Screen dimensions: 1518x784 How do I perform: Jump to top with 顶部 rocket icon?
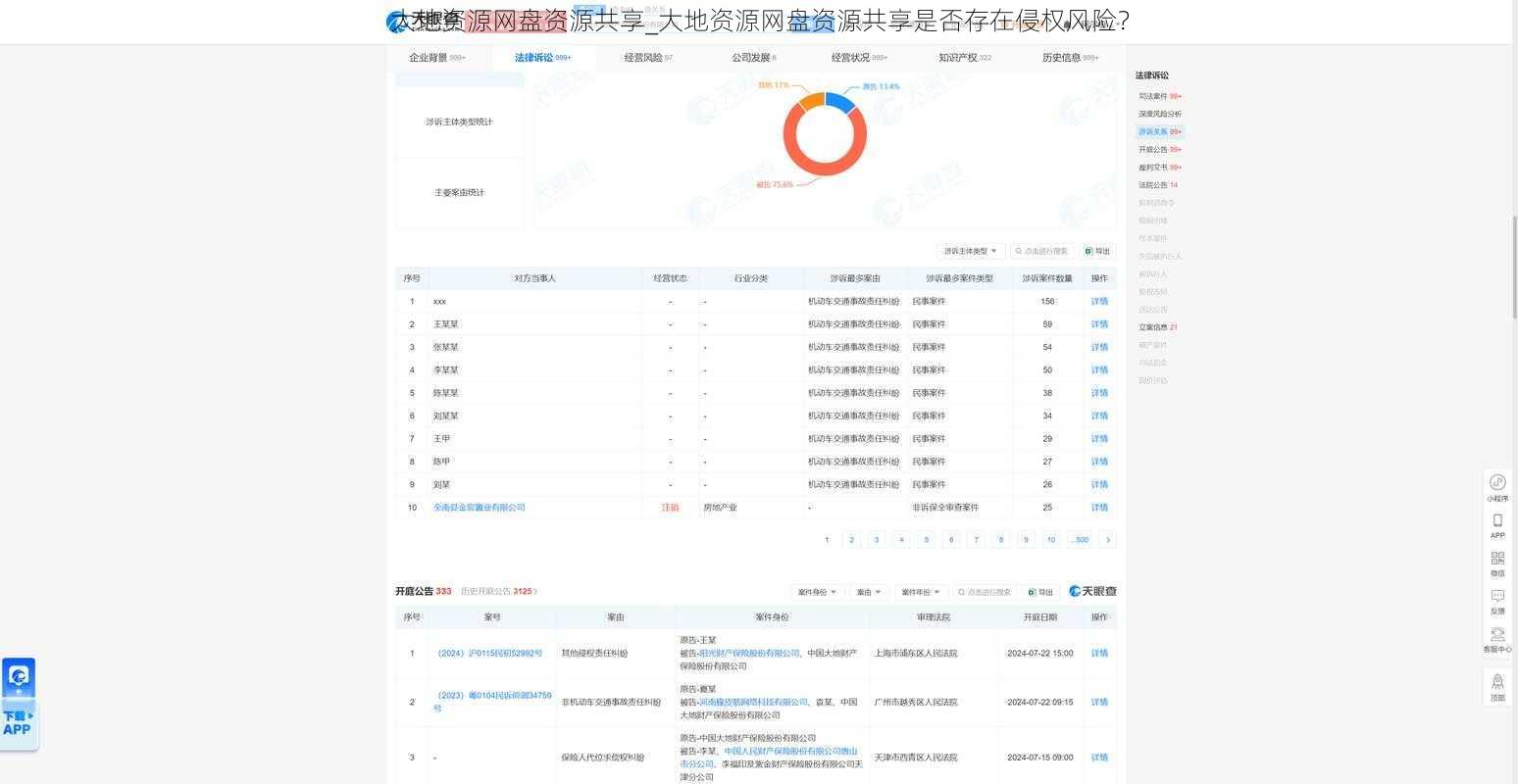[1497, 686]
